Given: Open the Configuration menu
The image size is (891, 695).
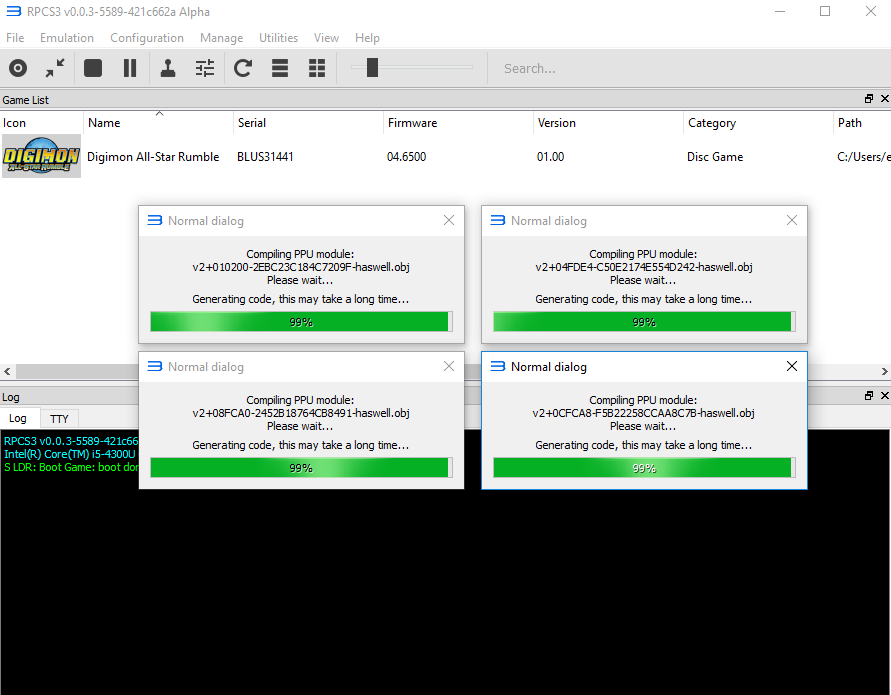Looking at the screenshot, I should (147, 38).
